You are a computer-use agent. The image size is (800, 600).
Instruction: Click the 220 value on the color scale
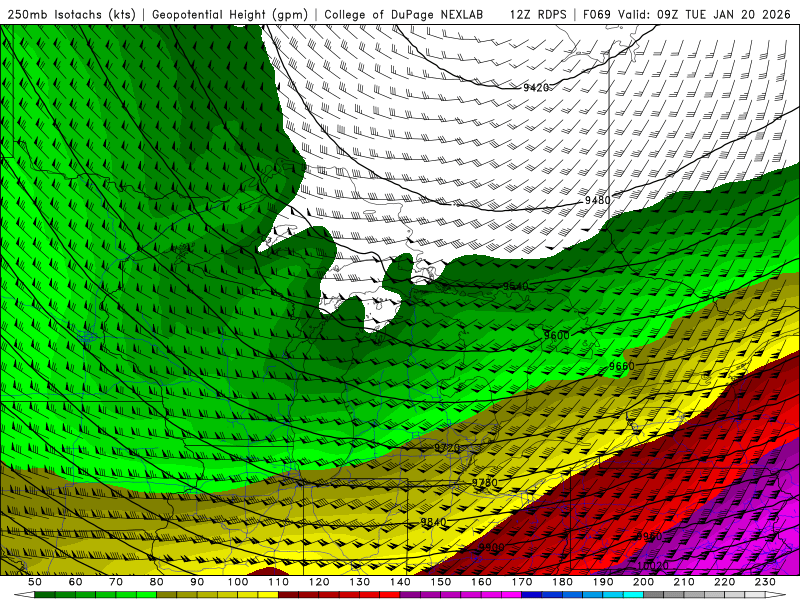[724, 582]
